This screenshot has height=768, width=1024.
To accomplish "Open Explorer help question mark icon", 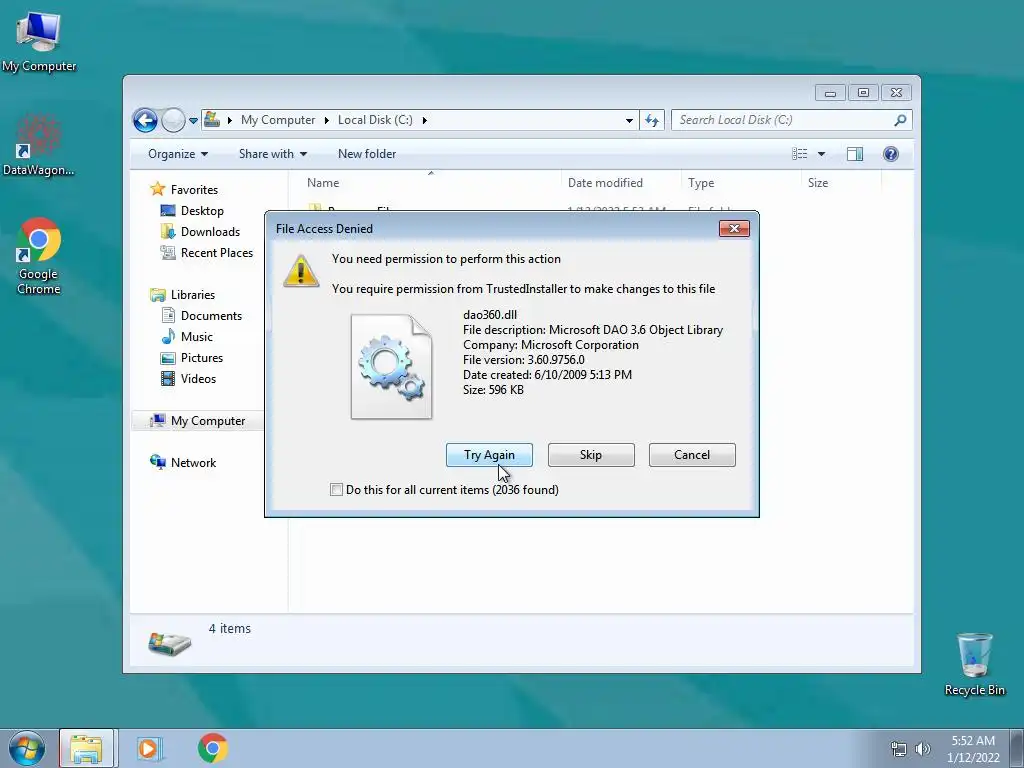I will pyautogui.click(x=891, y=154).
